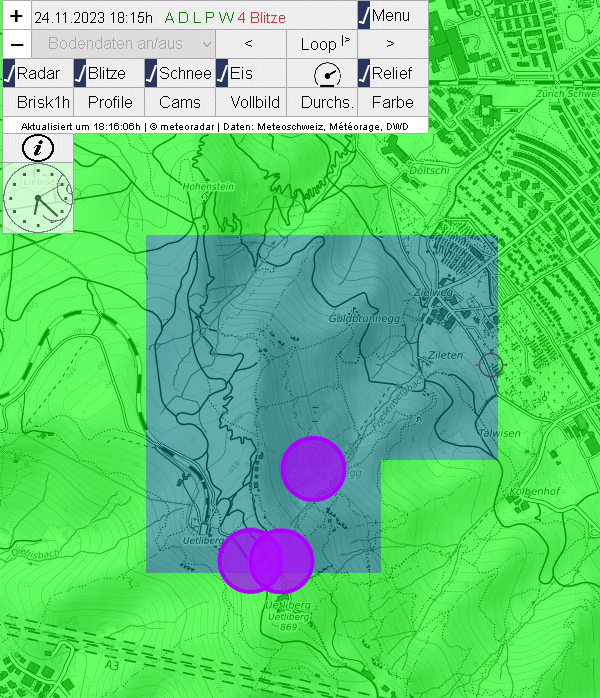
Task: Open the info icon panel
Action: [38, 148]
